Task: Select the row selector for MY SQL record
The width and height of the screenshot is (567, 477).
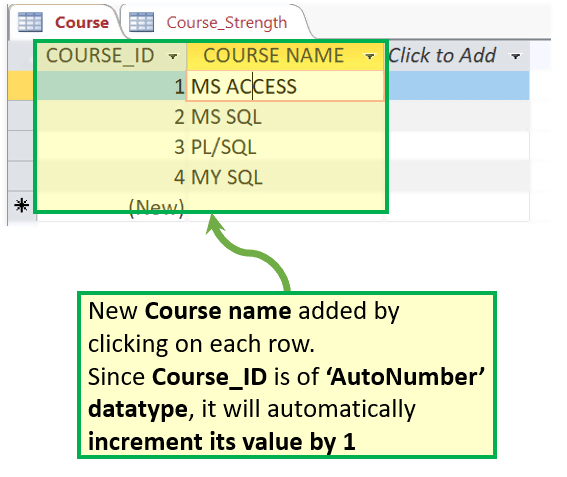Action: 21,176
